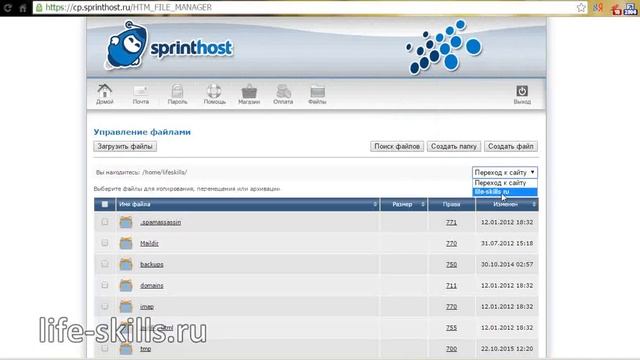Open the Переход к сайту dropdown
The image size is (640, 360).
(x=504, y=172)
